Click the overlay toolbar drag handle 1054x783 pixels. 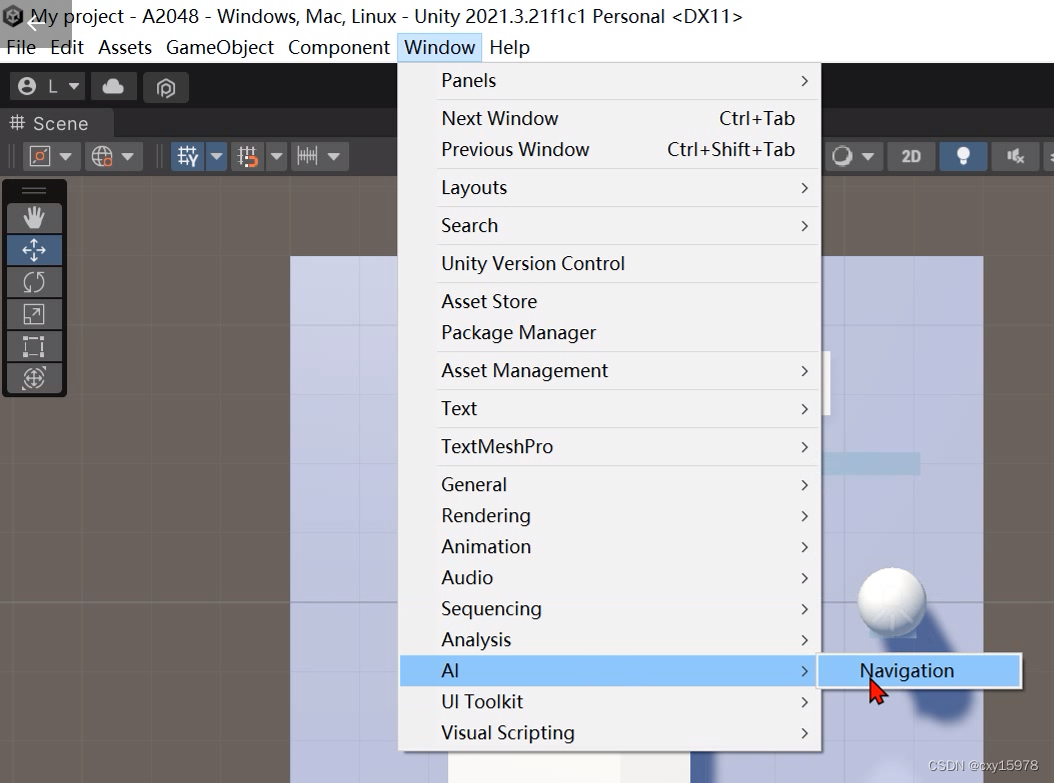click(x=34, y=191)
